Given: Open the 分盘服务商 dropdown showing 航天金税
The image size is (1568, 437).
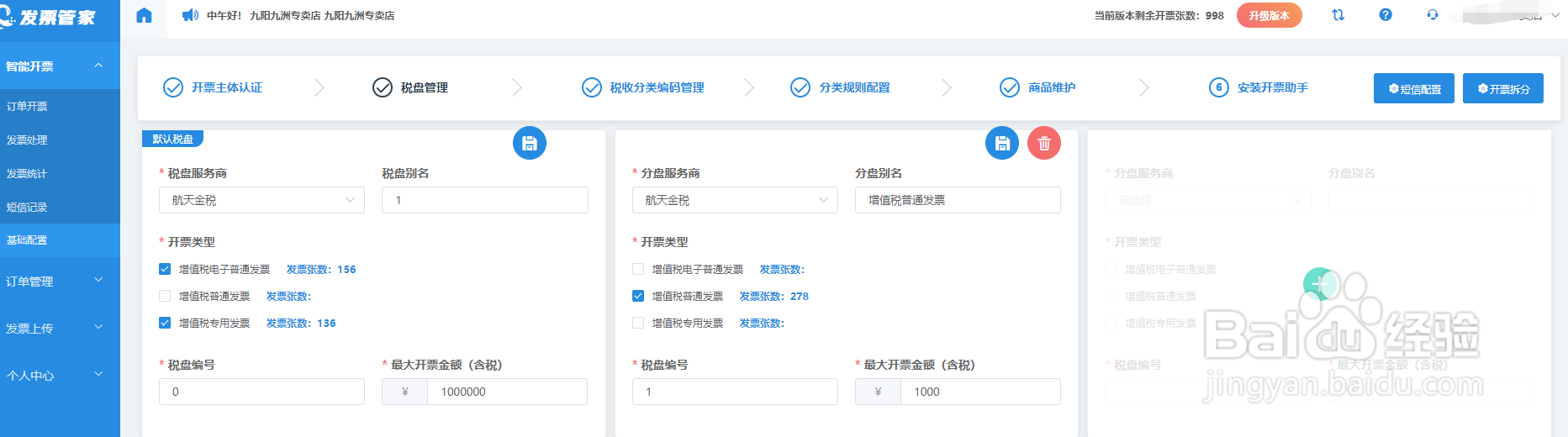Looking at the screenshot, I should click(735, 200).
